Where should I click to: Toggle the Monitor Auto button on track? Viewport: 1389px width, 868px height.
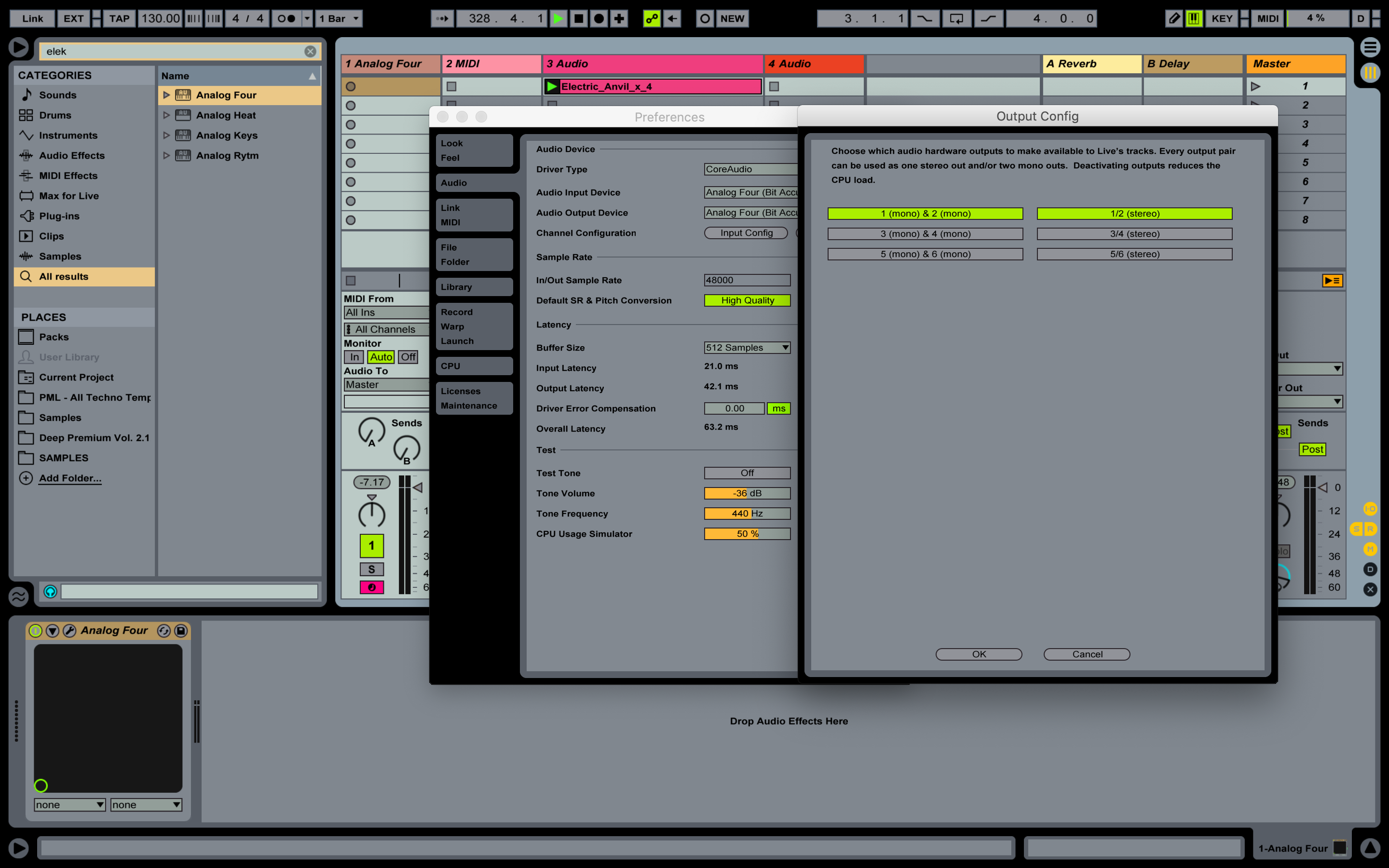pyautogui.click(x=382, y=357)
